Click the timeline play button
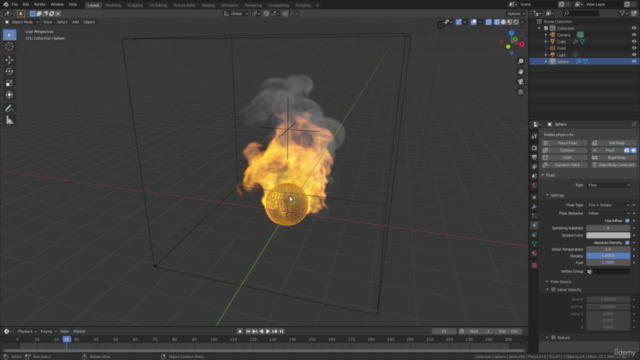640x360 pixels. click(x=268, y=331)
